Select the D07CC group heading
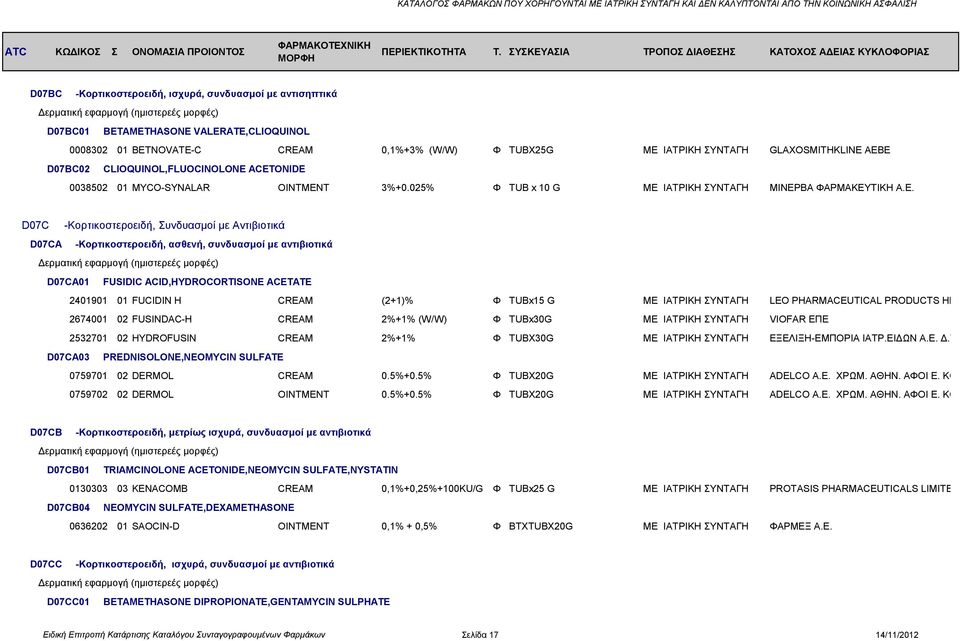The width and height of the screenshot is (960, 641). click(182, 564)
